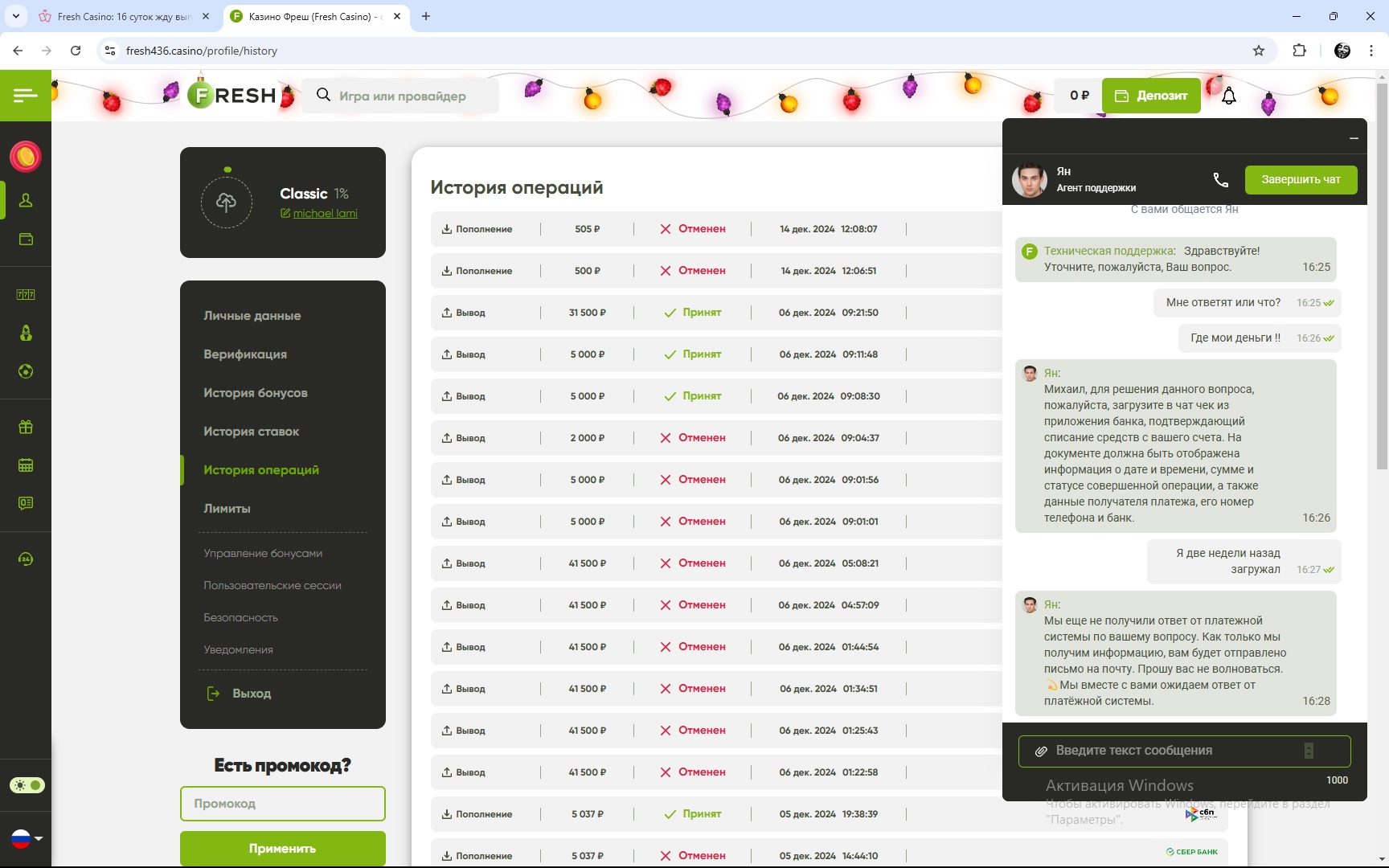Viewport: 1389px width, 868px height.
Task: View site information icon in address bar
Action: coord(110,51)
